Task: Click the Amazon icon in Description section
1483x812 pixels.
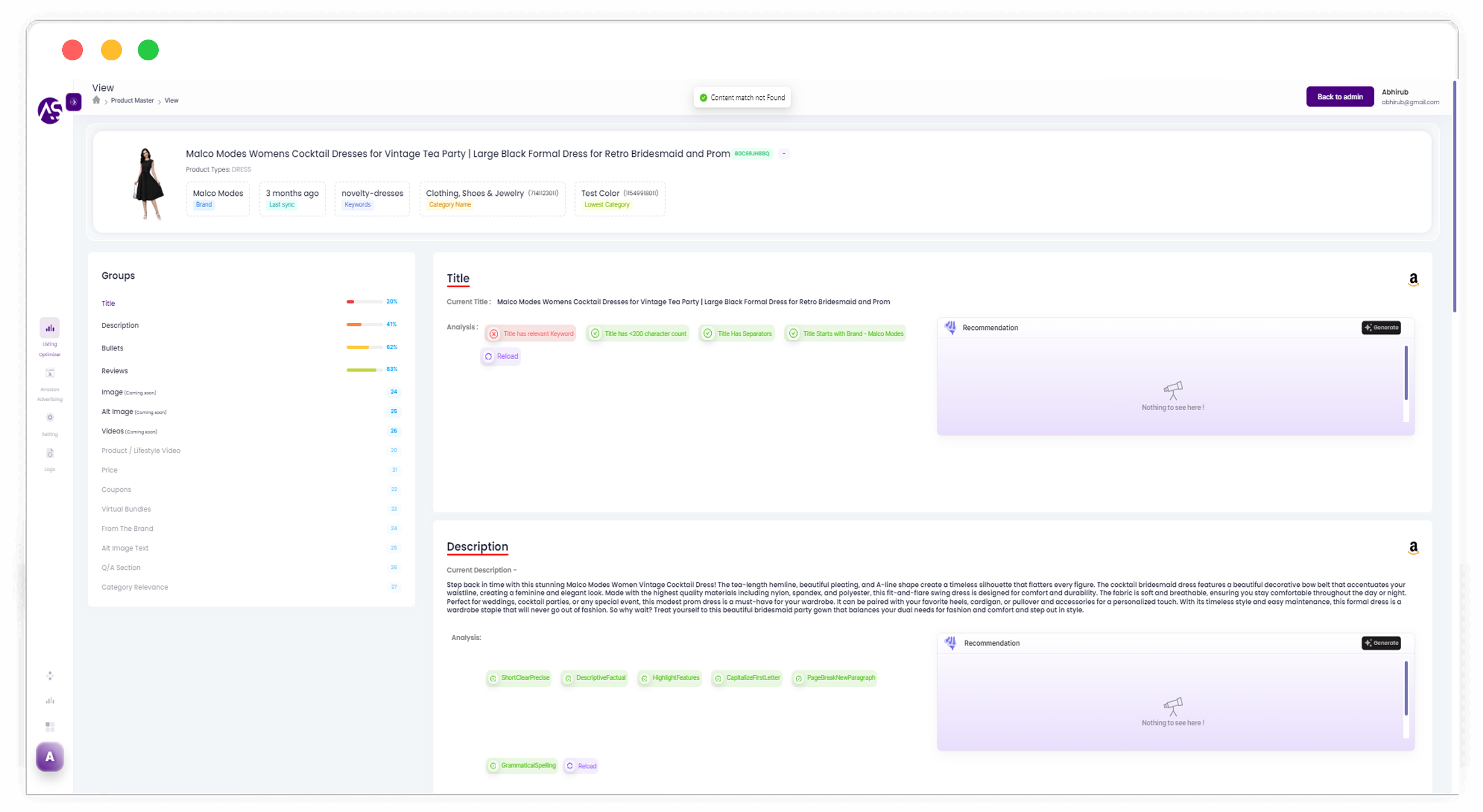Action: point(1413,547)
